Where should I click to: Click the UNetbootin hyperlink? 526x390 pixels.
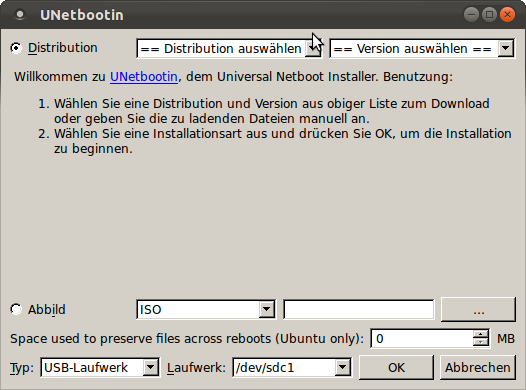(x=144, y=77)
